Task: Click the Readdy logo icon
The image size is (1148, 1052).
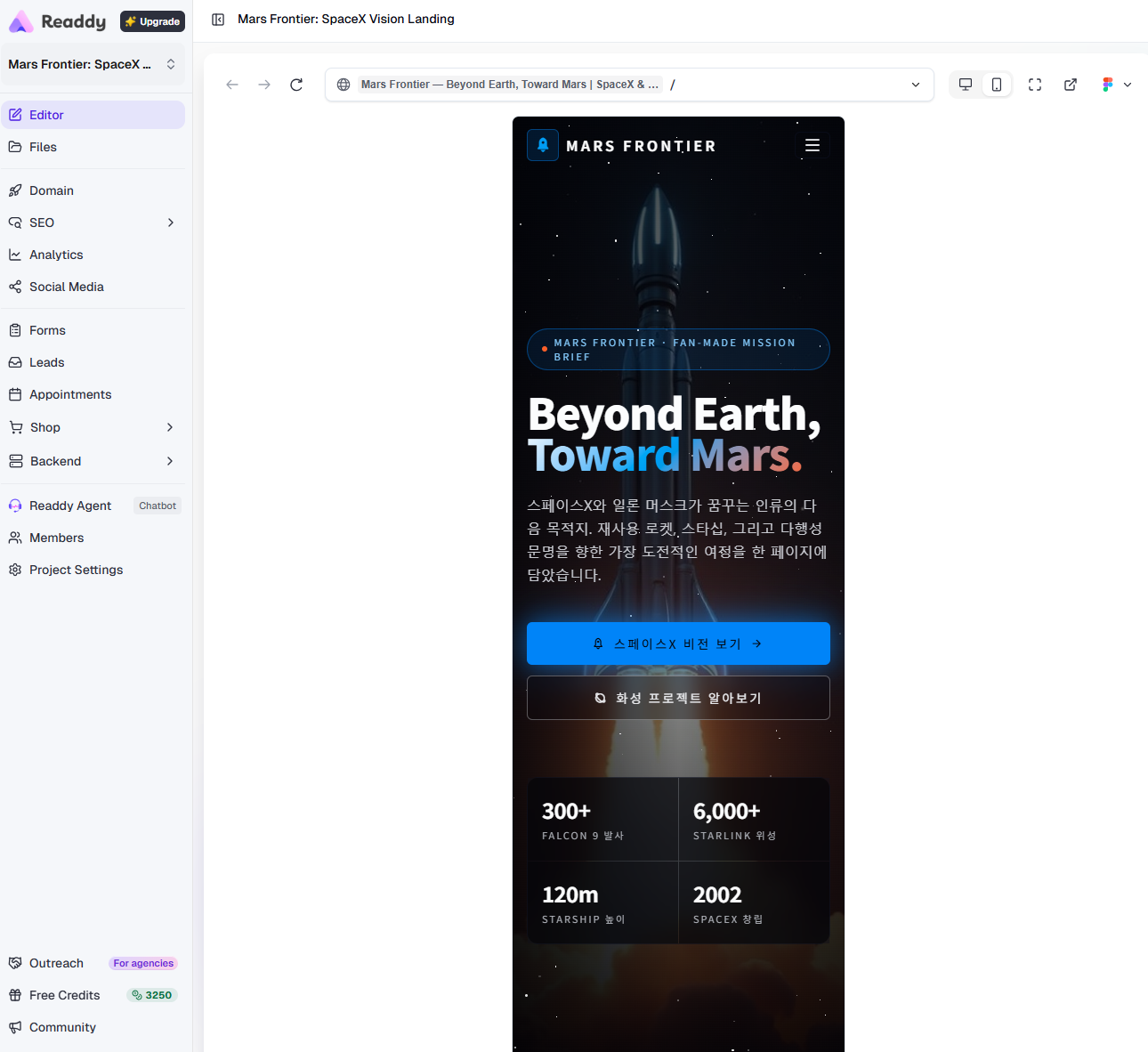Action: click(21, 21)
